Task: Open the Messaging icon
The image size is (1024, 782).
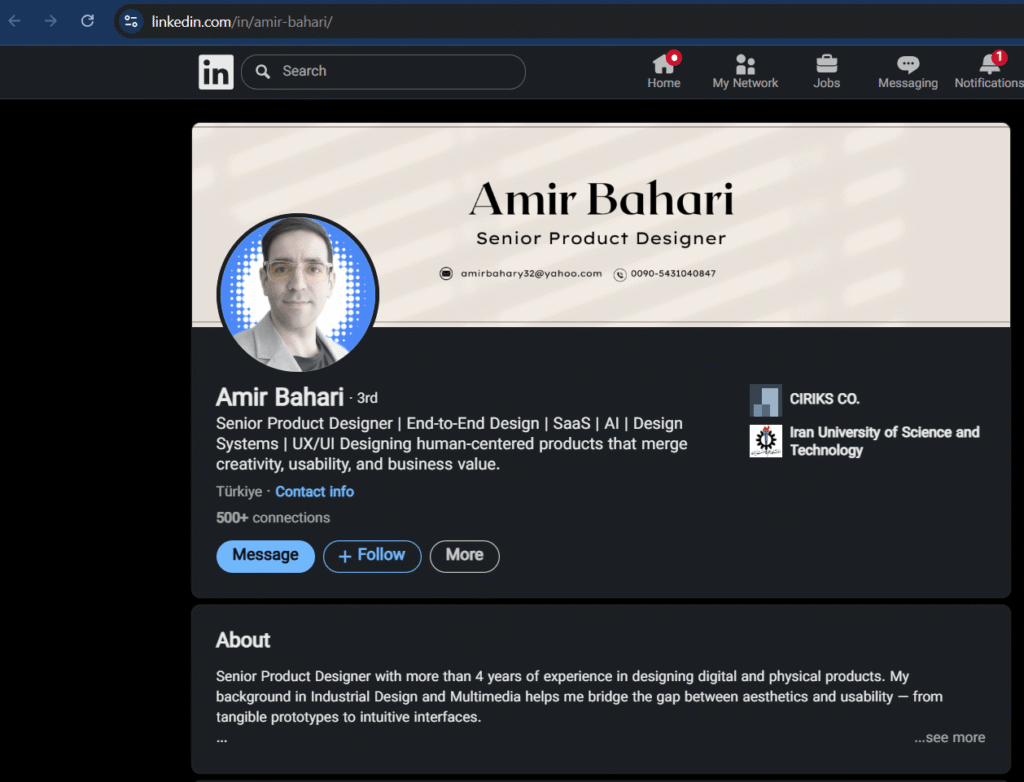Action: (907, 65)
